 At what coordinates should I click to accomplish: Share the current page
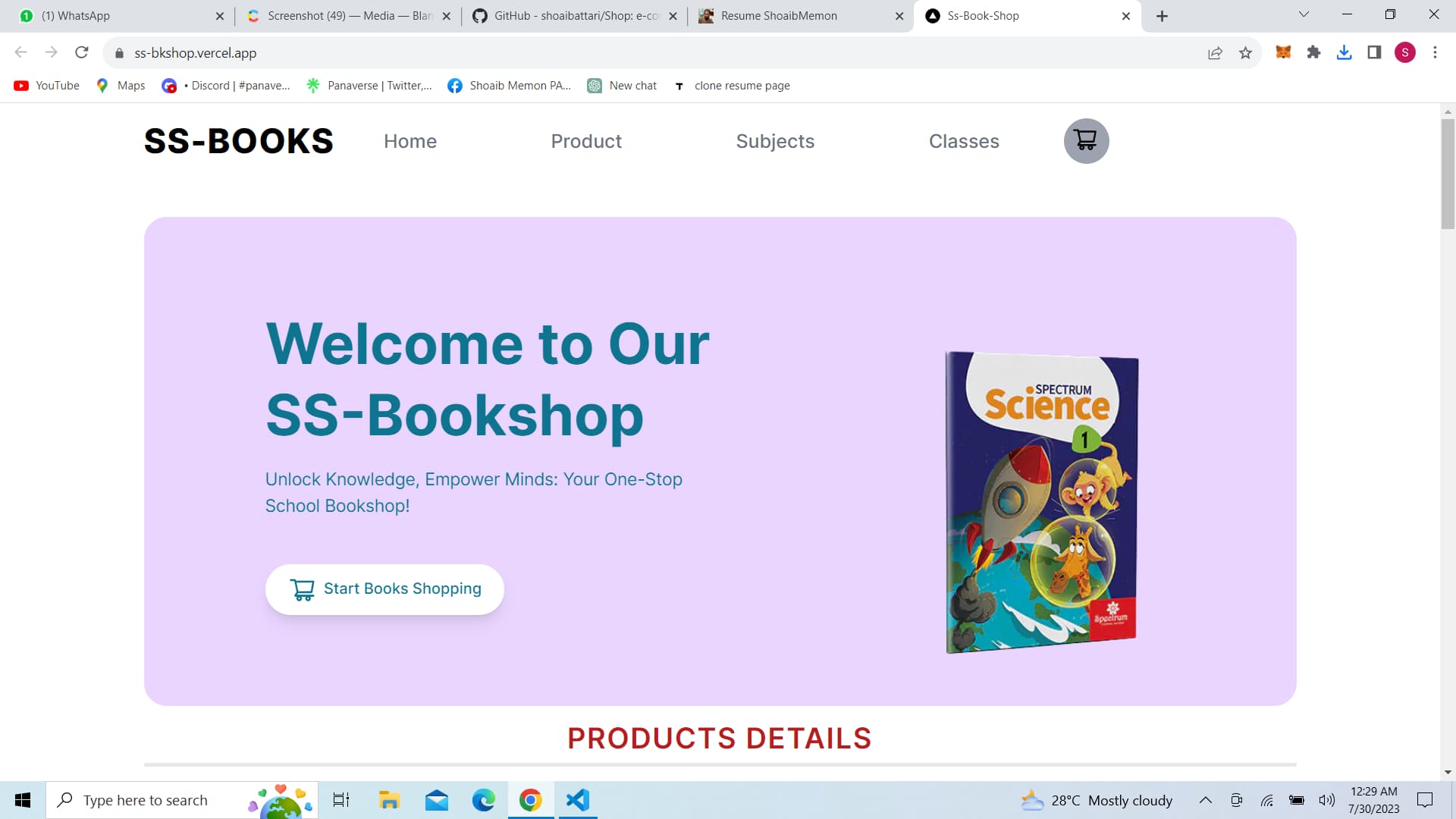point(1215,52)
